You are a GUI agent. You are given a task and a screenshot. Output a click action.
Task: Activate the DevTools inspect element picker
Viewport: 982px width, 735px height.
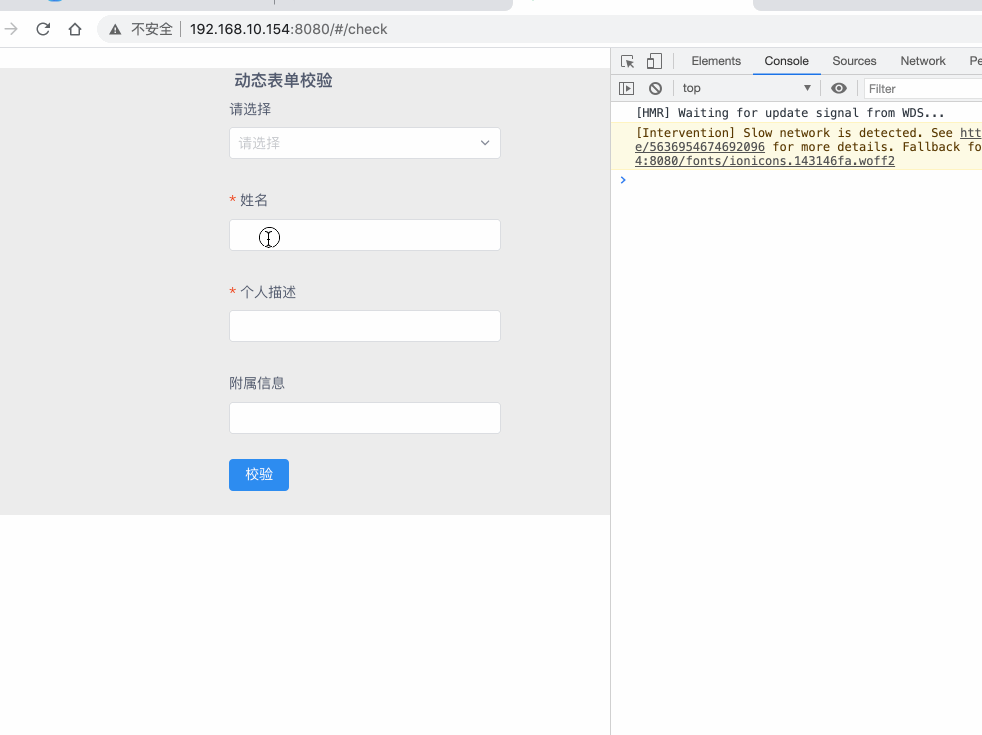(627, 61)
